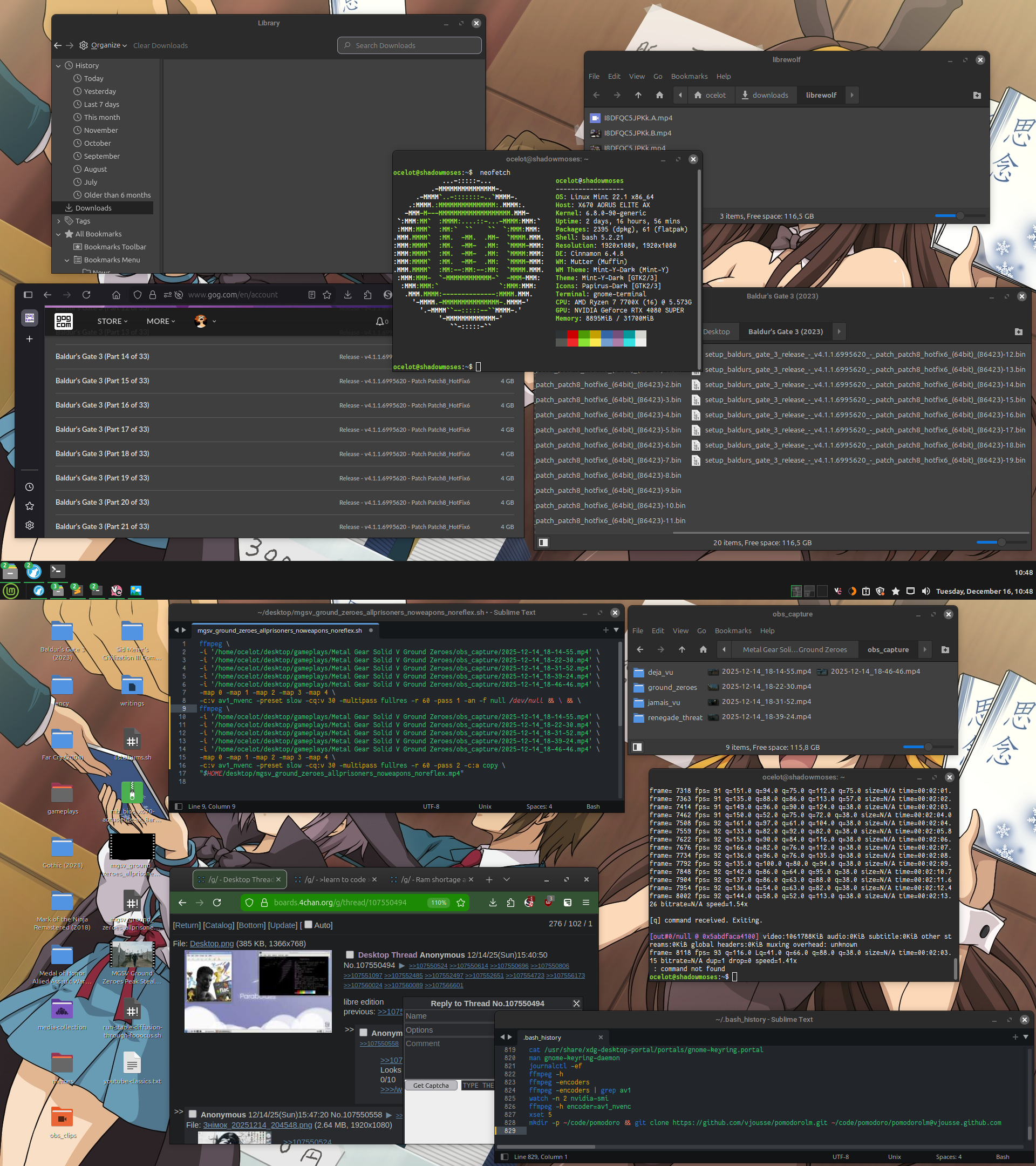Open the STORE dropdown menu on GOG
Image resolution: width=1036 pixels, height=1166 pixels.
click(112, 321)
